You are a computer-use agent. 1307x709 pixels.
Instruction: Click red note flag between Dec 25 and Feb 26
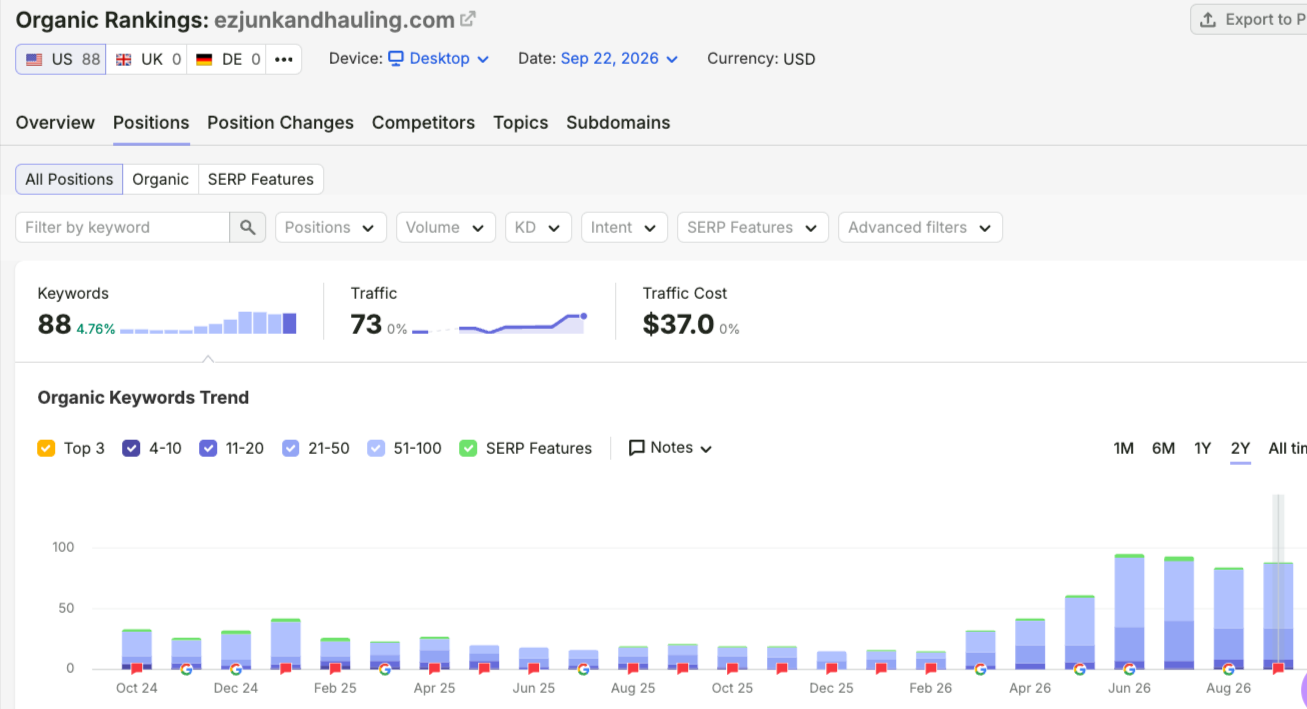tap(882, 669)
